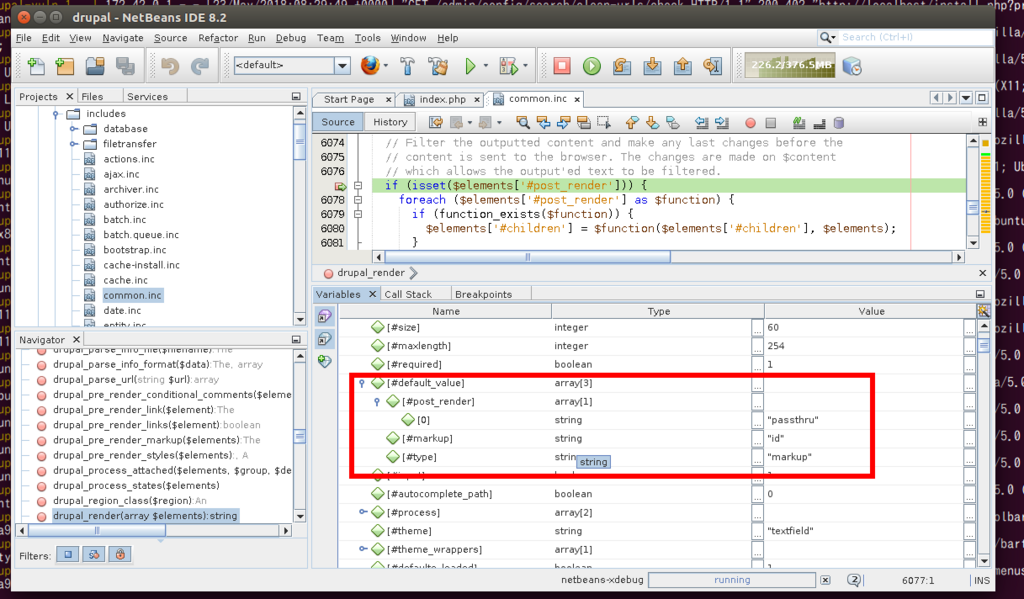Jump to next bookmark in editor toolbar
The image size is (1024, 599).
tap(652, 122)
